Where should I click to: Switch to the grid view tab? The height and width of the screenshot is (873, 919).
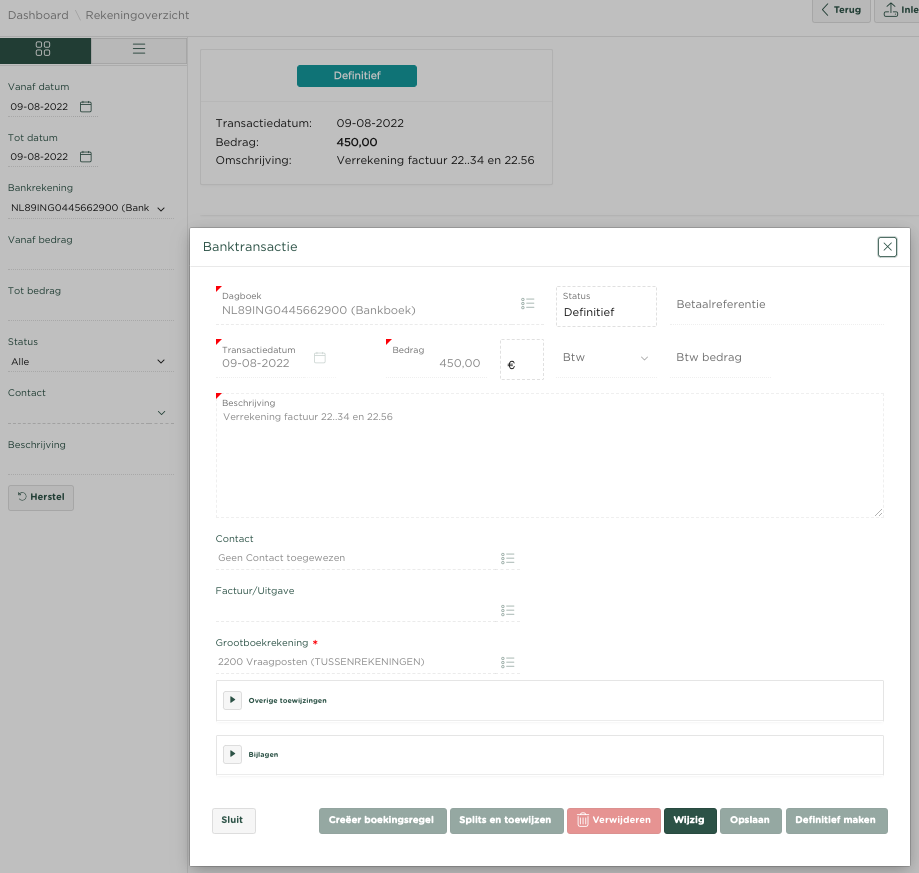coord(43,49)
